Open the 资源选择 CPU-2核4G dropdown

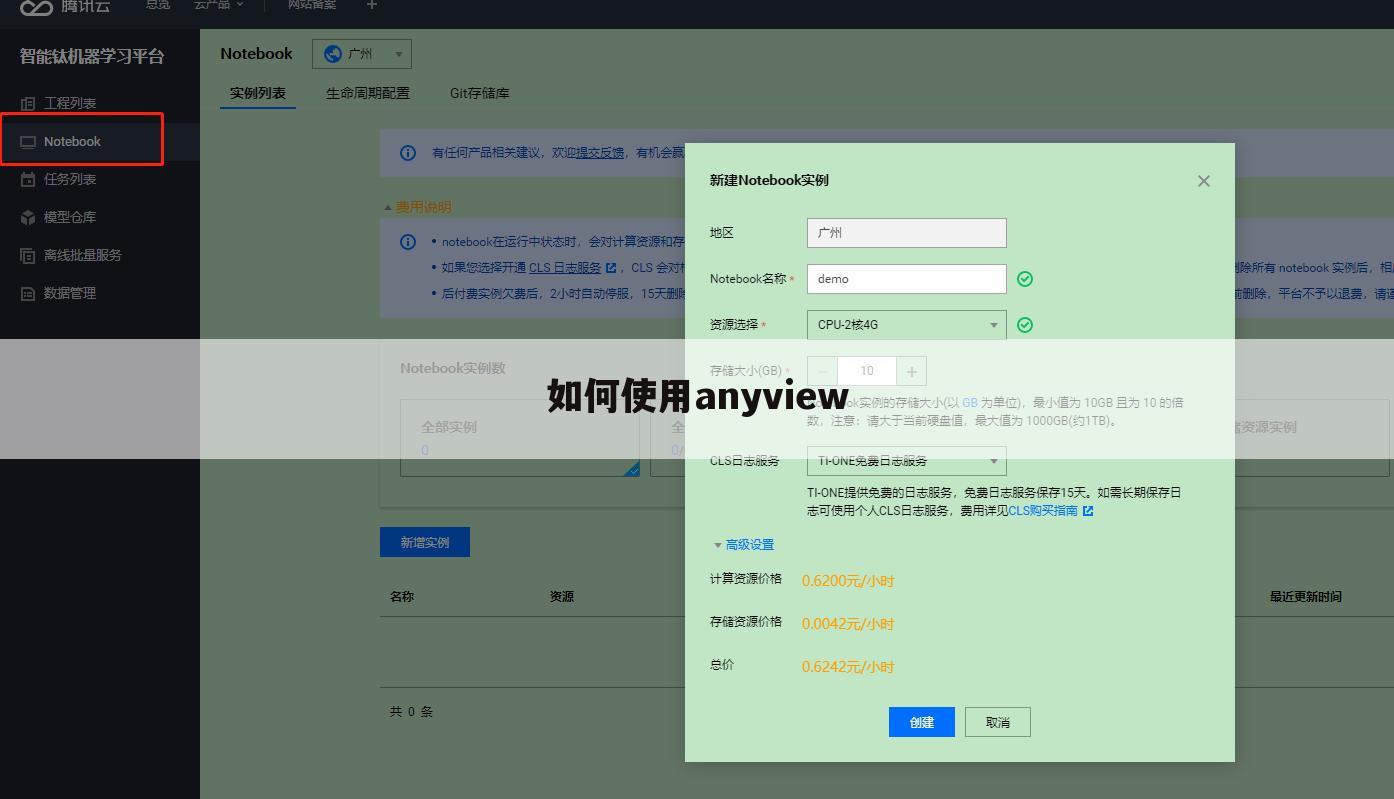[x=907, y=325]
